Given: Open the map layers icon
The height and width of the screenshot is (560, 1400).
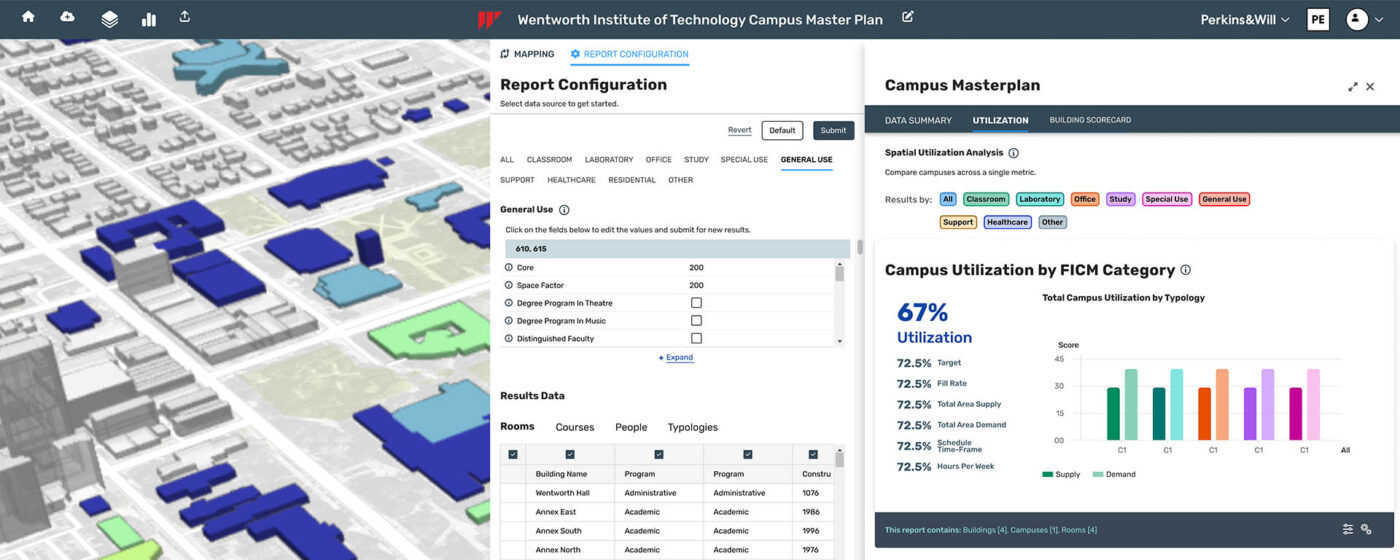Looking at the screenshot, I should [x=109, y=19].
